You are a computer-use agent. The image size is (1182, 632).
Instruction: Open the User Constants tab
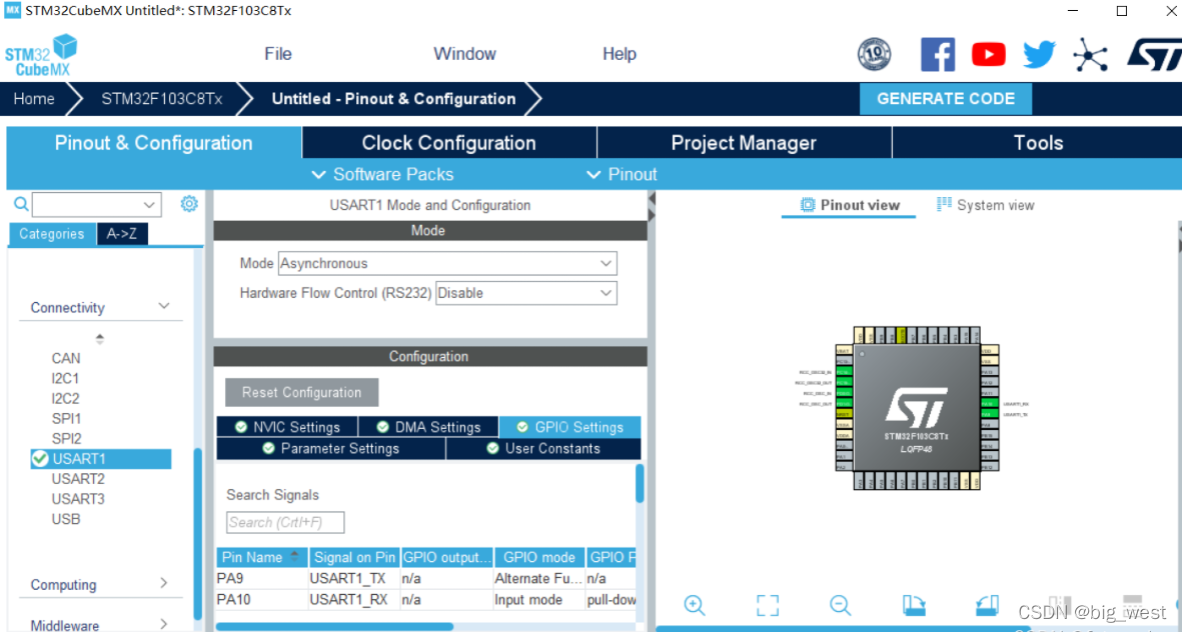point(544,448)
